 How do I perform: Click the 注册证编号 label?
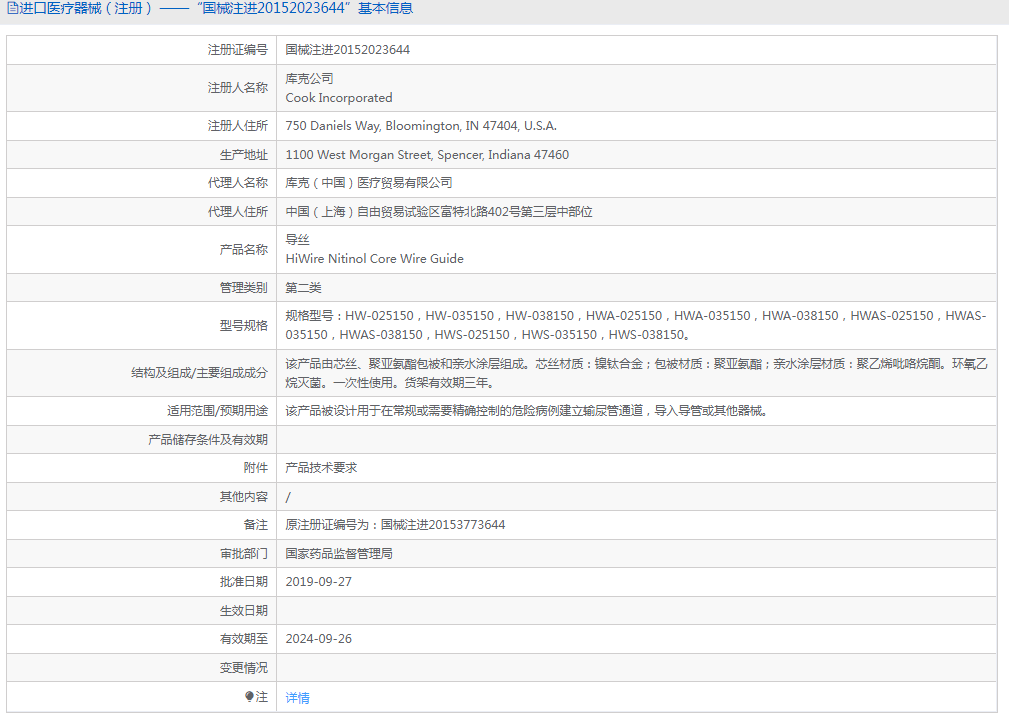click(237, 50)
